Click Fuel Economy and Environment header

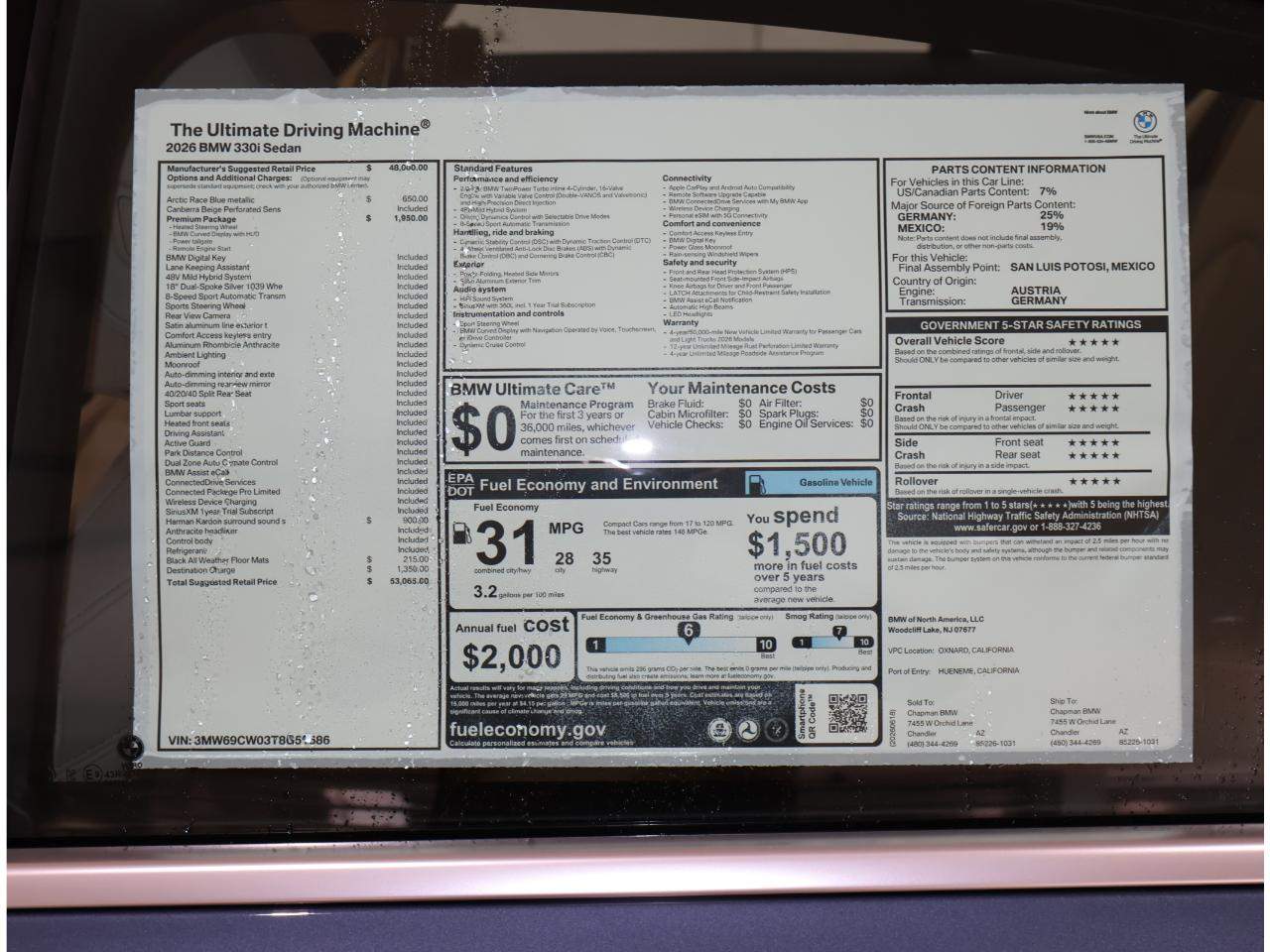tap(598, 484)
